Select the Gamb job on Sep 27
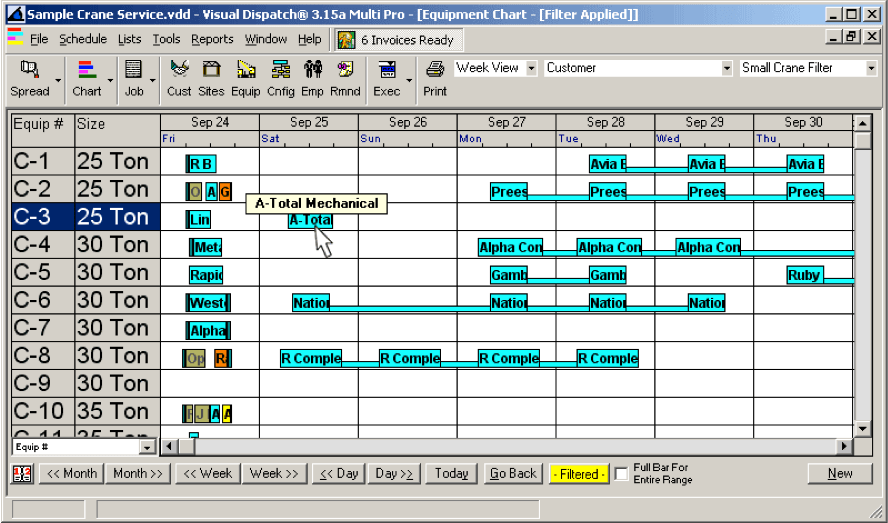 coord(509,275)
